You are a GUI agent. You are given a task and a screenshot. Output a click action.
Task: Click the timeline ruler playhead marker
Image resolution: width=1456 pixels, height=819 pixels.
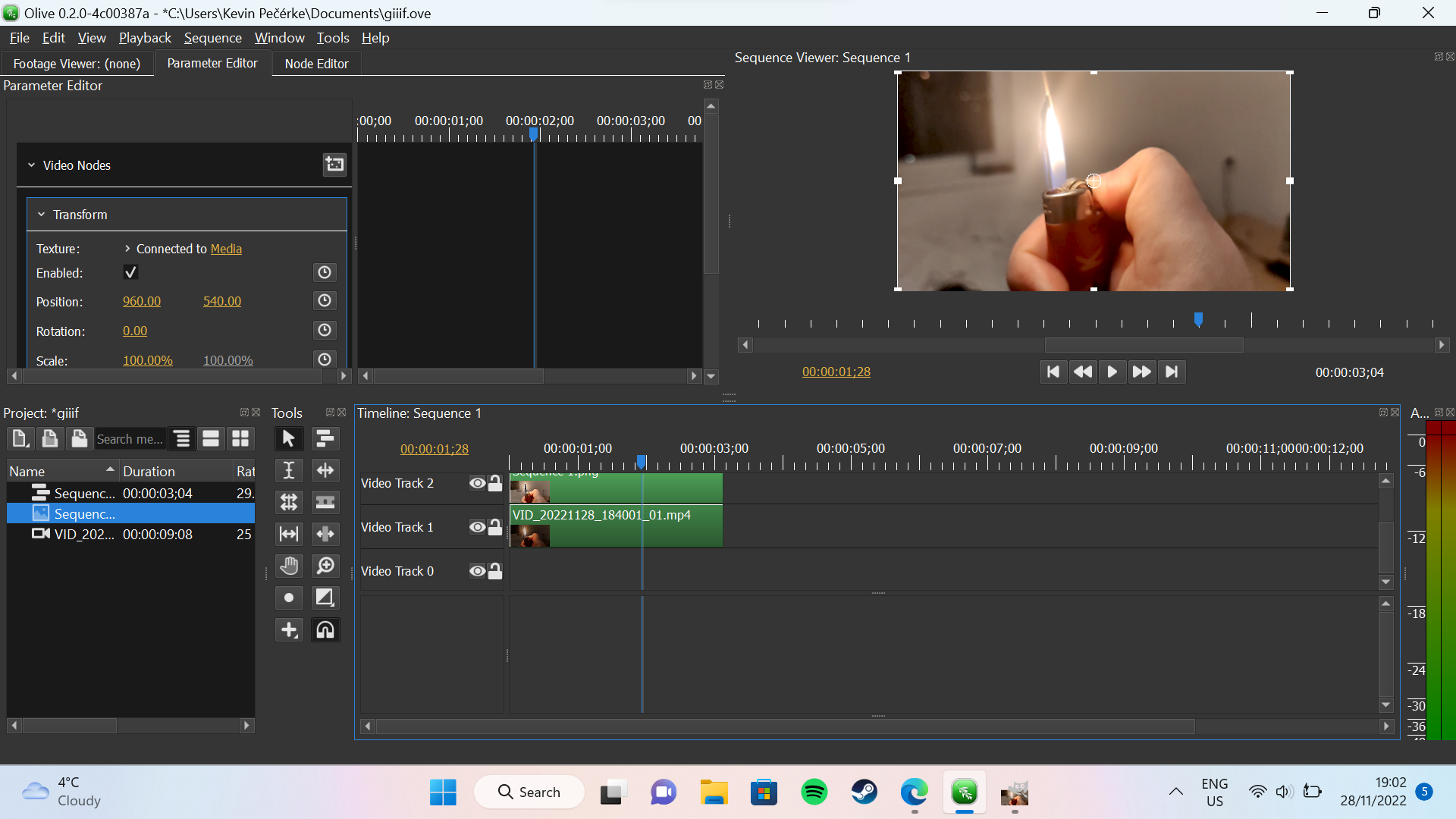(x=642, y=462)
